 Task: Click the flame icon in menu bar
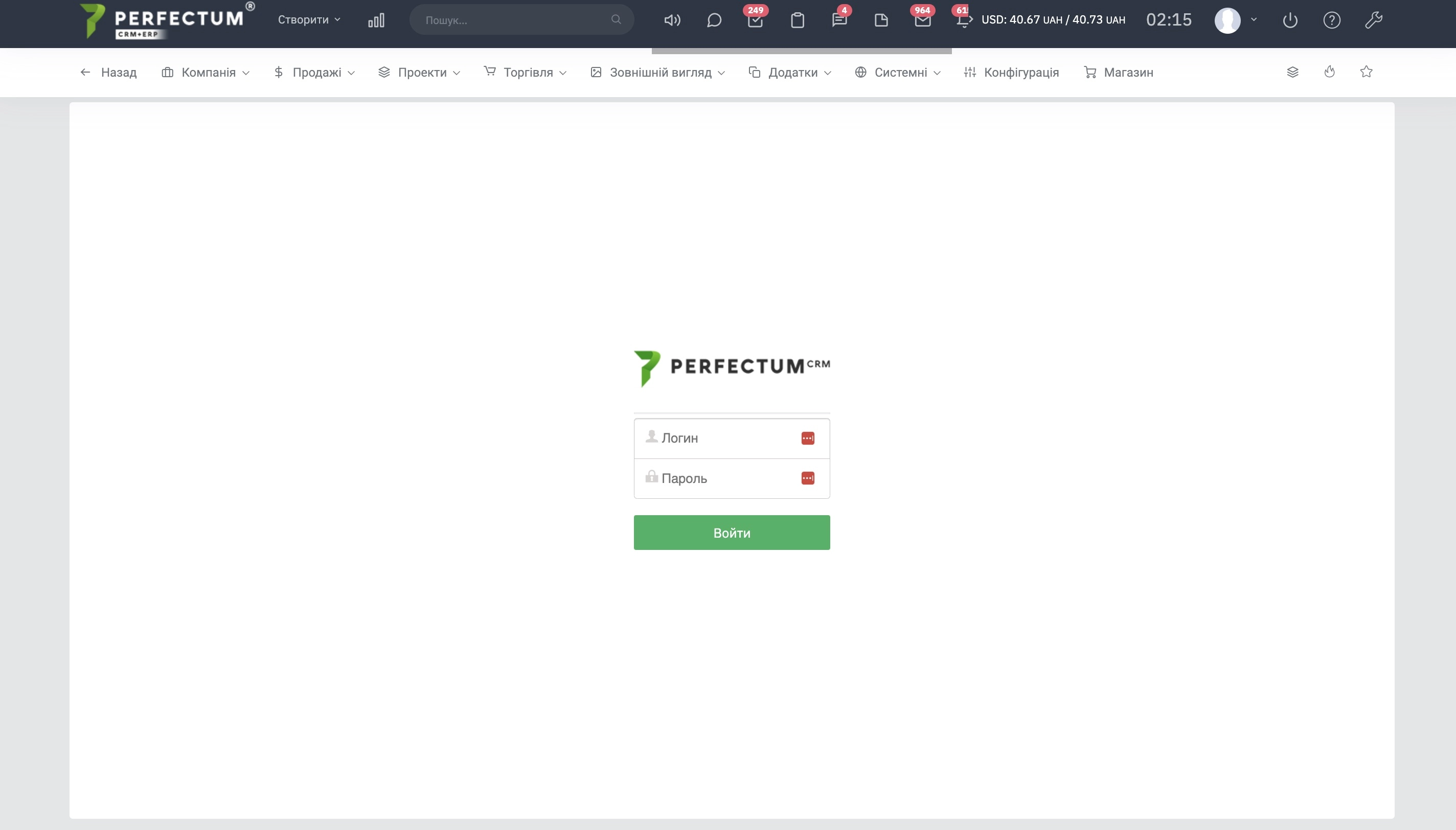point(1329,72)
